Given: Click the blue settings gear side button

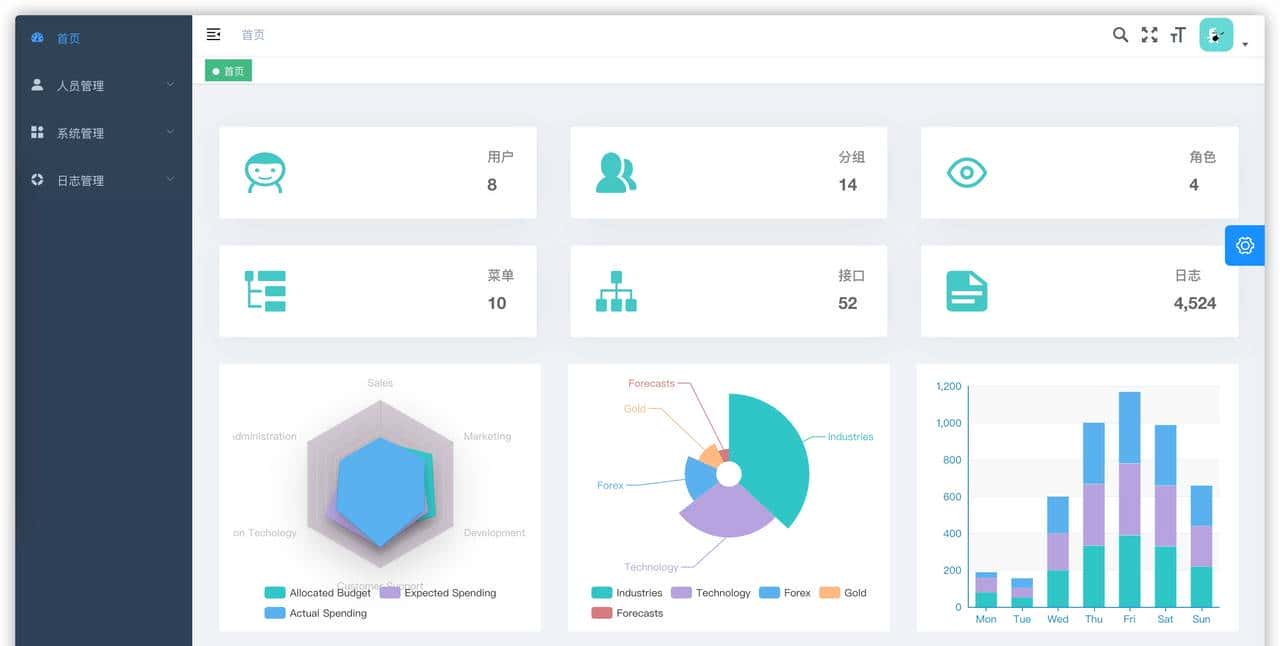Looking at the screenshot, I should click(x=1244, y=245).
